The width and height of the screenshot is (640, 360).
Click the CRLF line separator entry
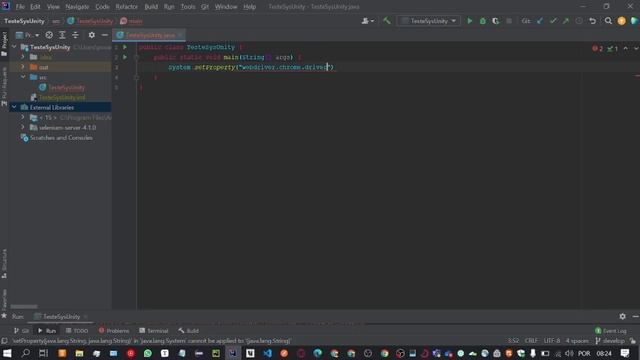pyautogui.click(x=531, y=340)
